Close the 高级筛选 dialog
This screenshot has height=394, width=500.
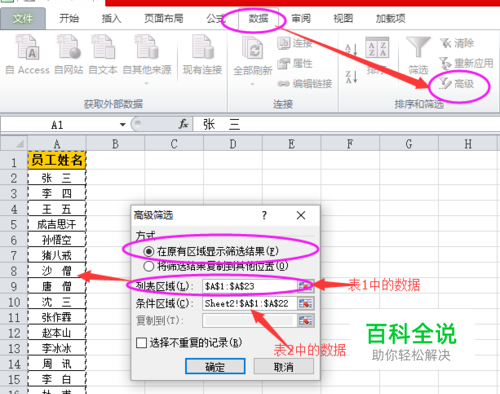[301, 215]
